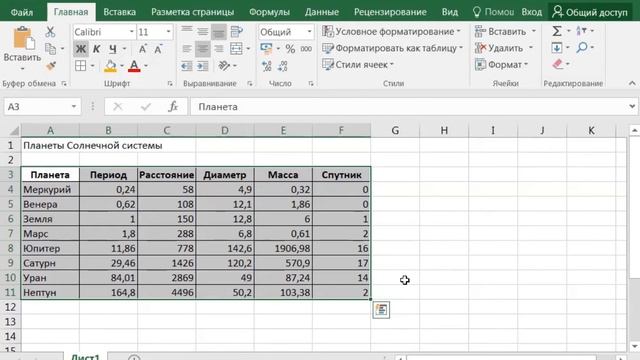Decrease decimal places
This screenshot has height=360, width=640.
tap(283, 66)
